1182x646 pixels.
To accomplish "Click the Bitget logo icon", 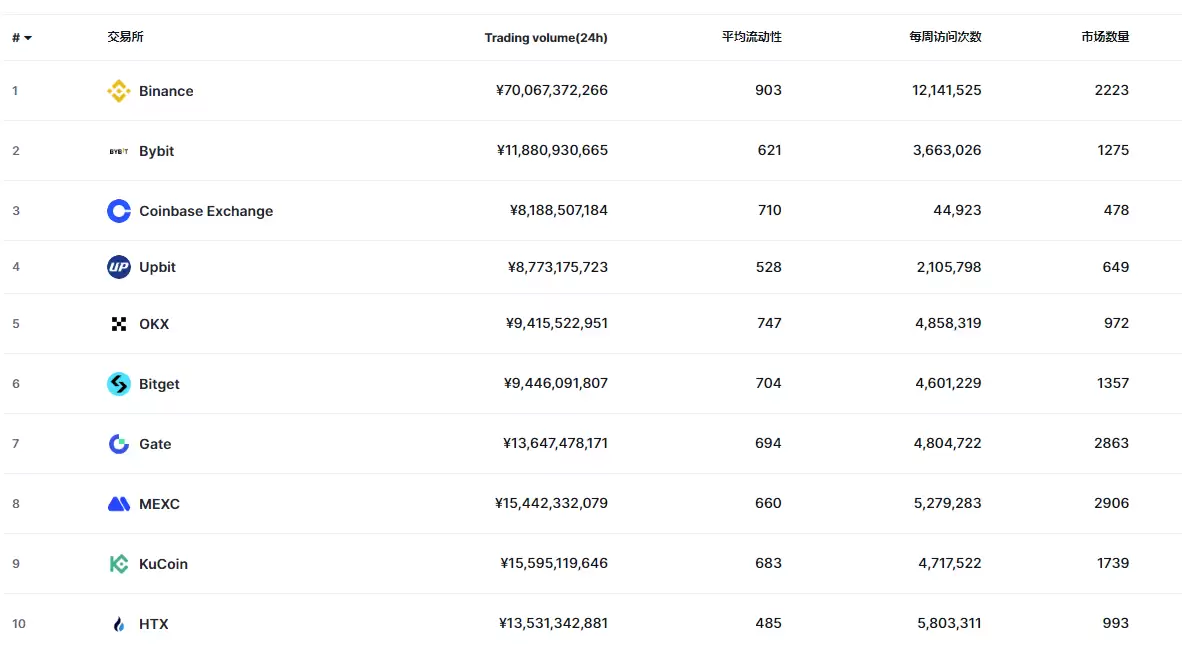I will click(118, 384).
